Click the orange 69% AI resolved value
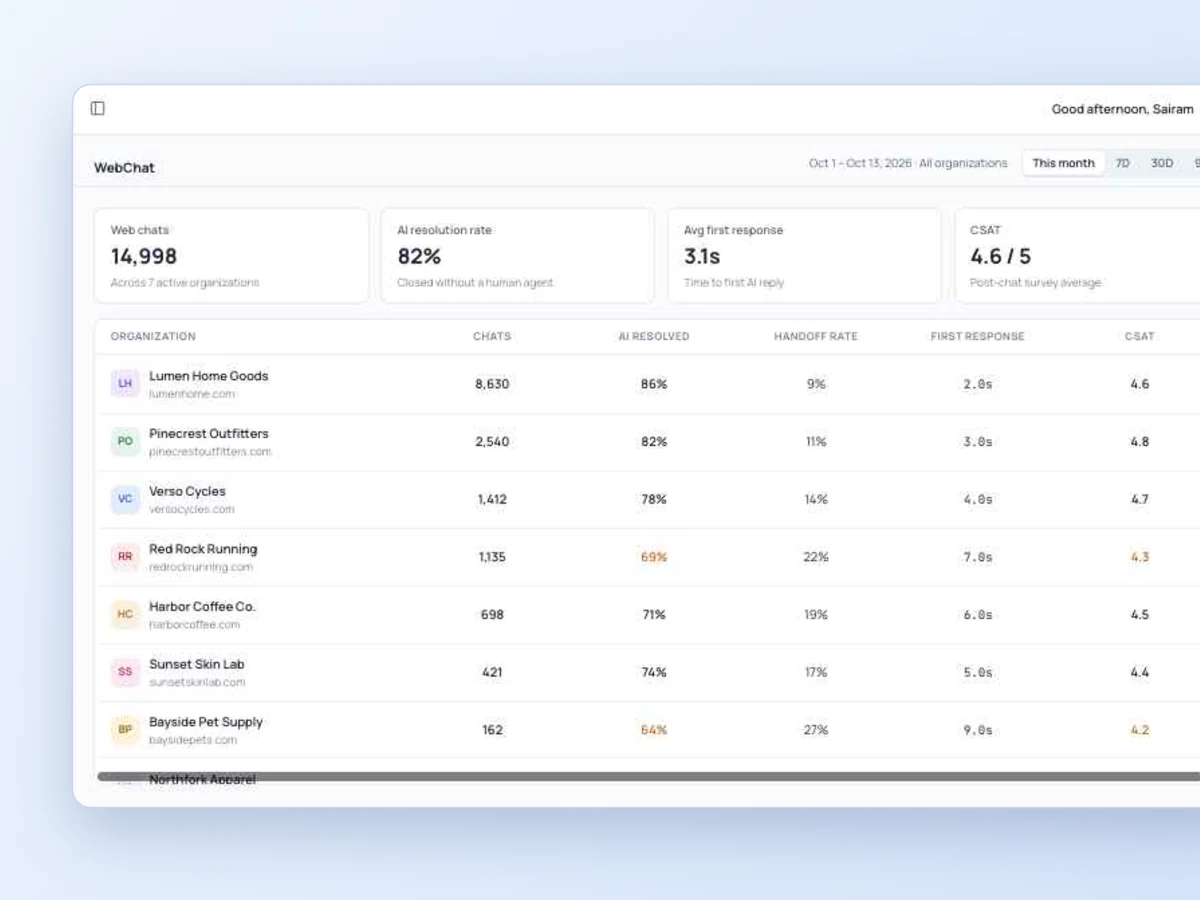 [x=654, y=557]
